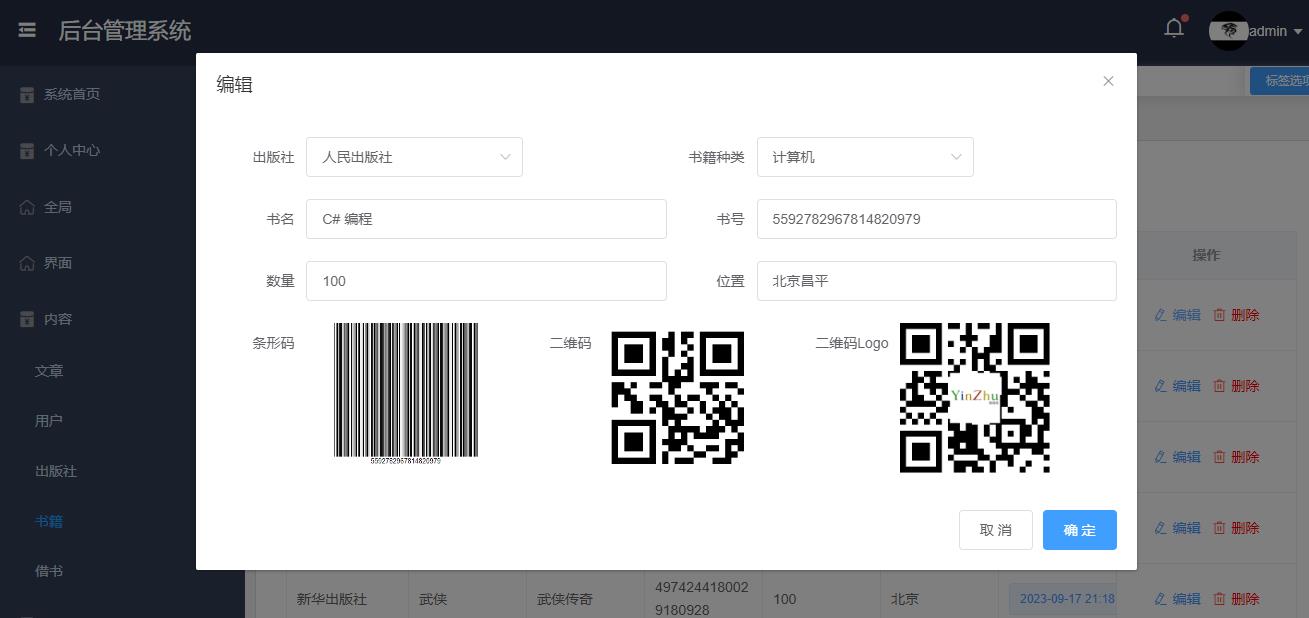
Task: Focus the 书号 book number field
Action: click(x=936, y=219)
